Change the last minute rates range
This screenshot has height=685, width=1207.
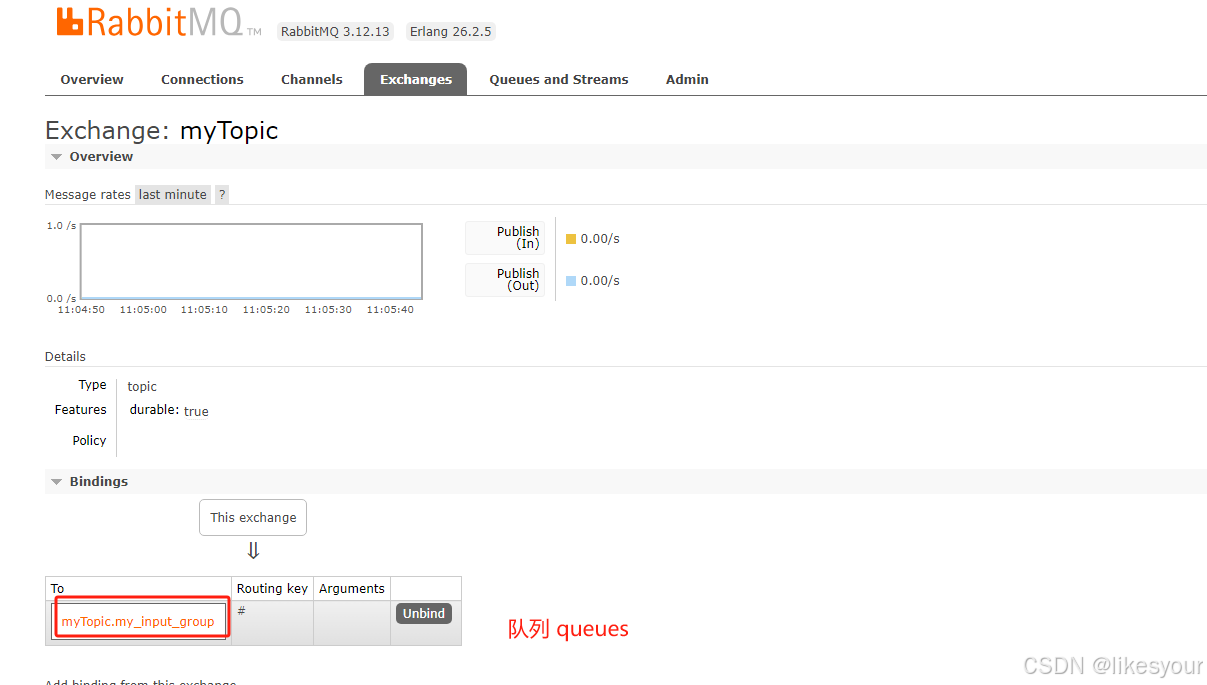173,194
